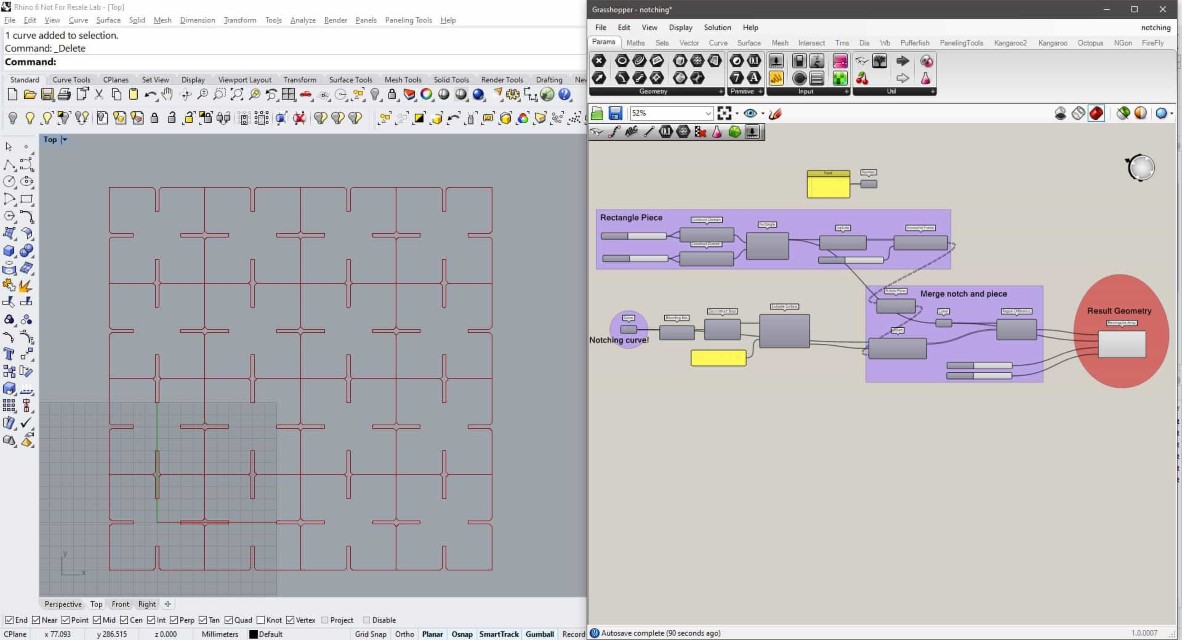Toggle the Perp osnap checkbox

(174, 620)
